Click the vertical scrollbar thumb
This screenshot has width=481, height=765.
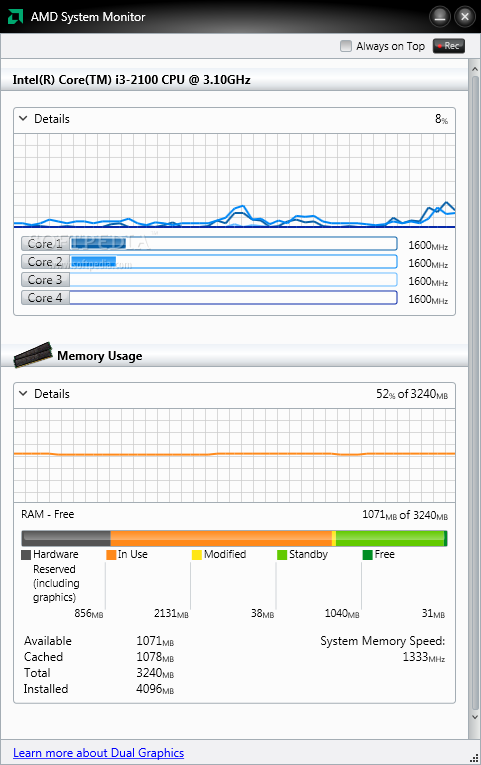(475, 393)
